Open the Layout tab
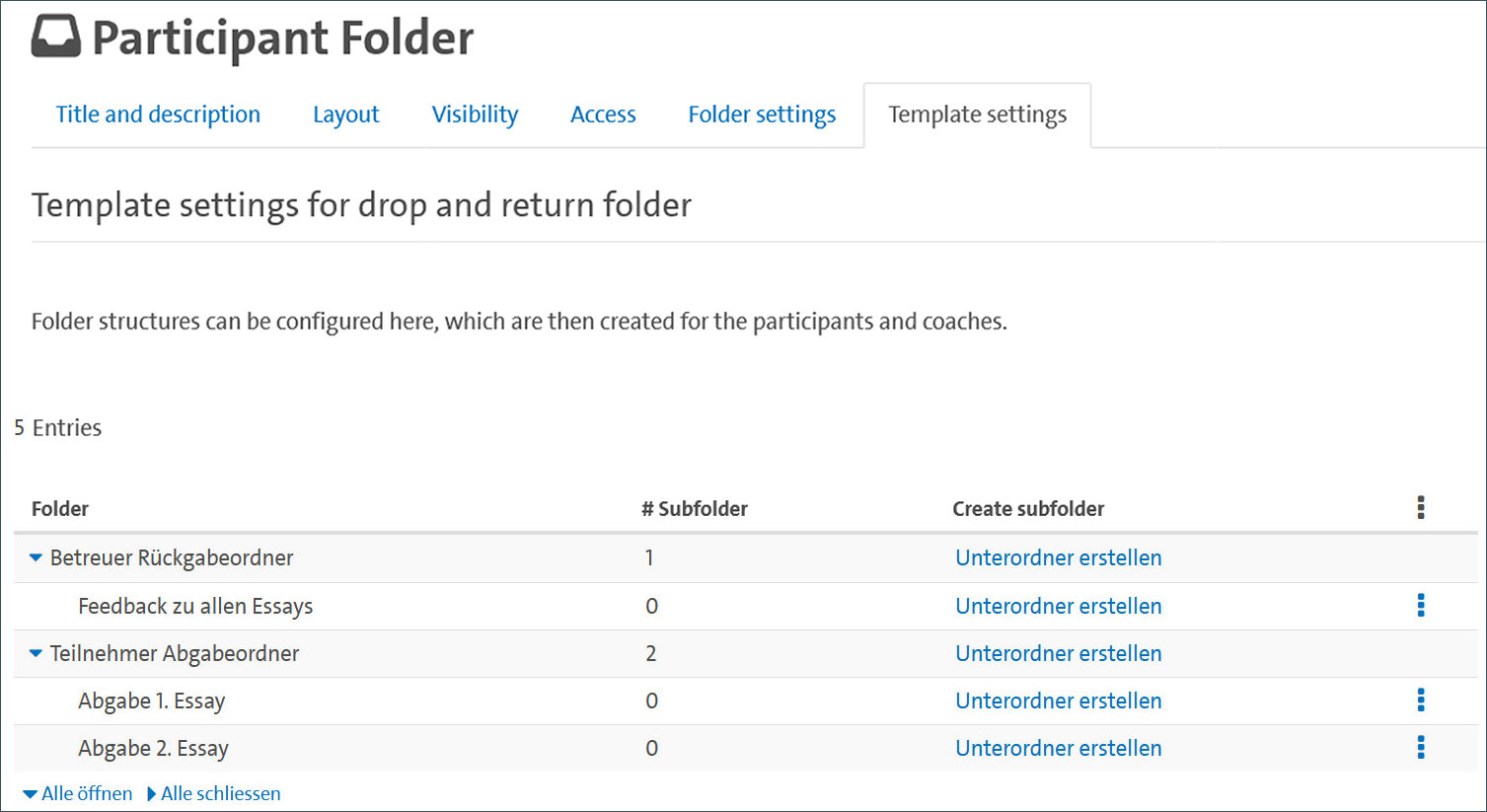 coord(345,115)
